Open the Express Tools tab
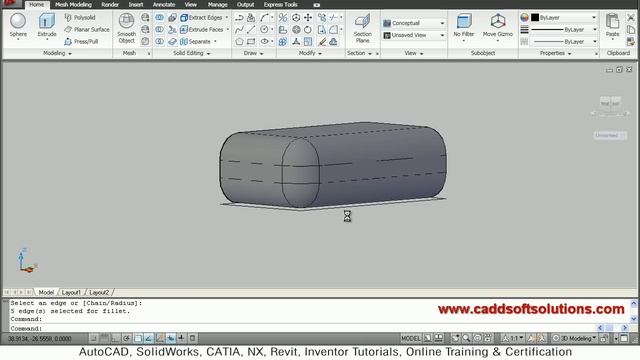Viewport: 640px width, 360px height. tap(280, 4)
